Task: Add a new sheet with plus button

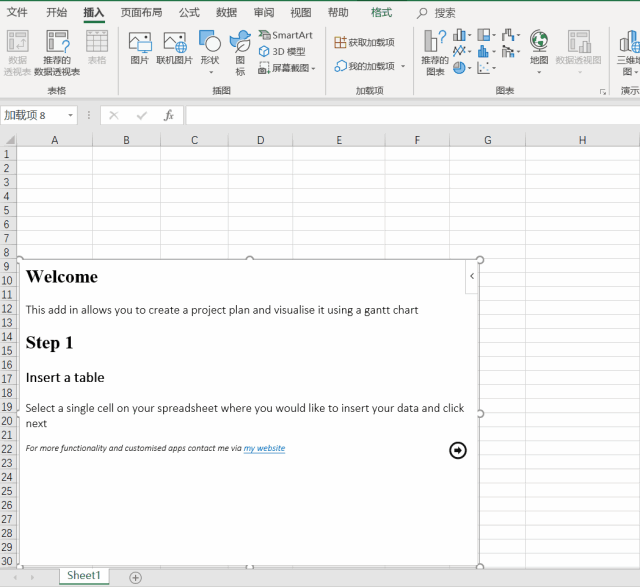Action: pos(136,578)
